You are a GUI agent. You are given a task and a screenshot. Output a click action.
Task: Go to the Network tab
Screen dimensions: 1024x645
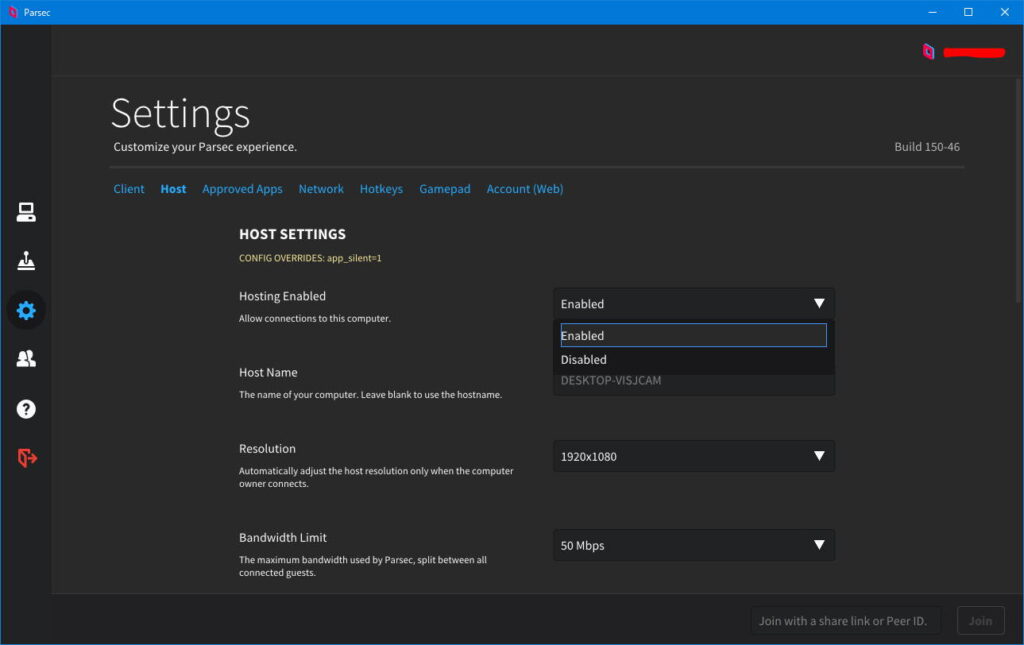click(x=321, y=189)
